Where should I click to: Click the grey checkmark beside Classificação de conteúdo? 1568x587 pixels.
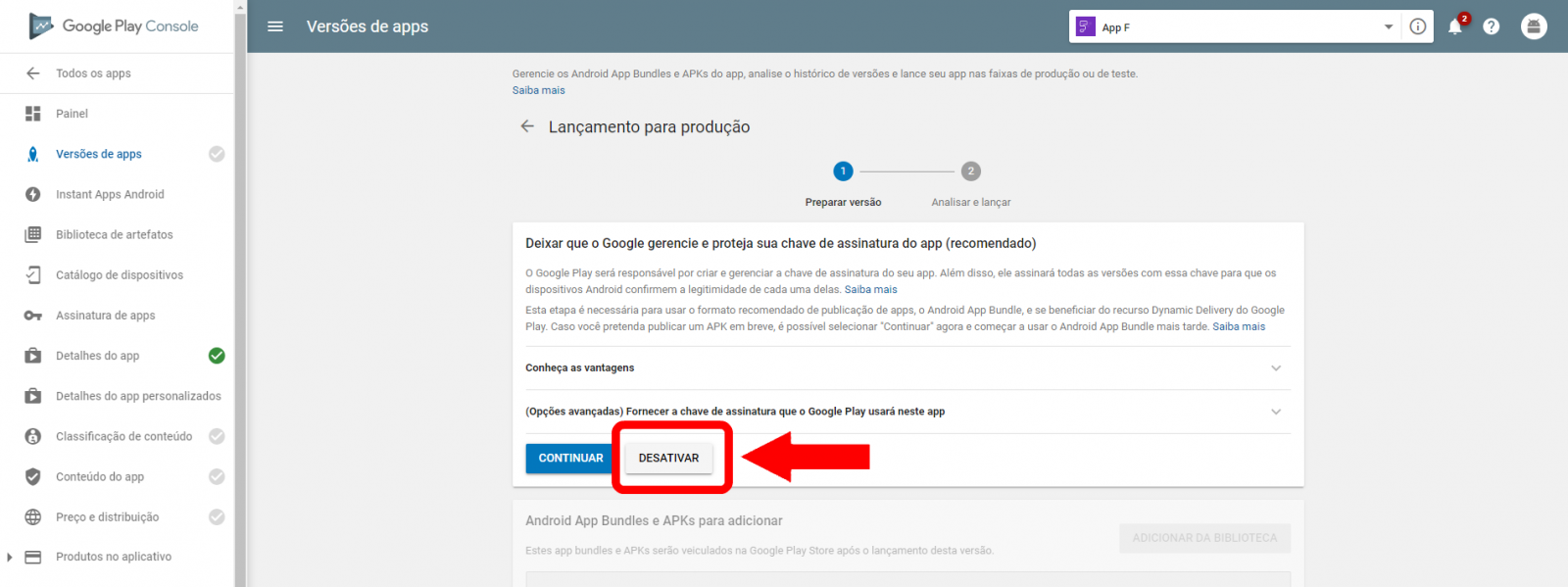click(217, 436)
